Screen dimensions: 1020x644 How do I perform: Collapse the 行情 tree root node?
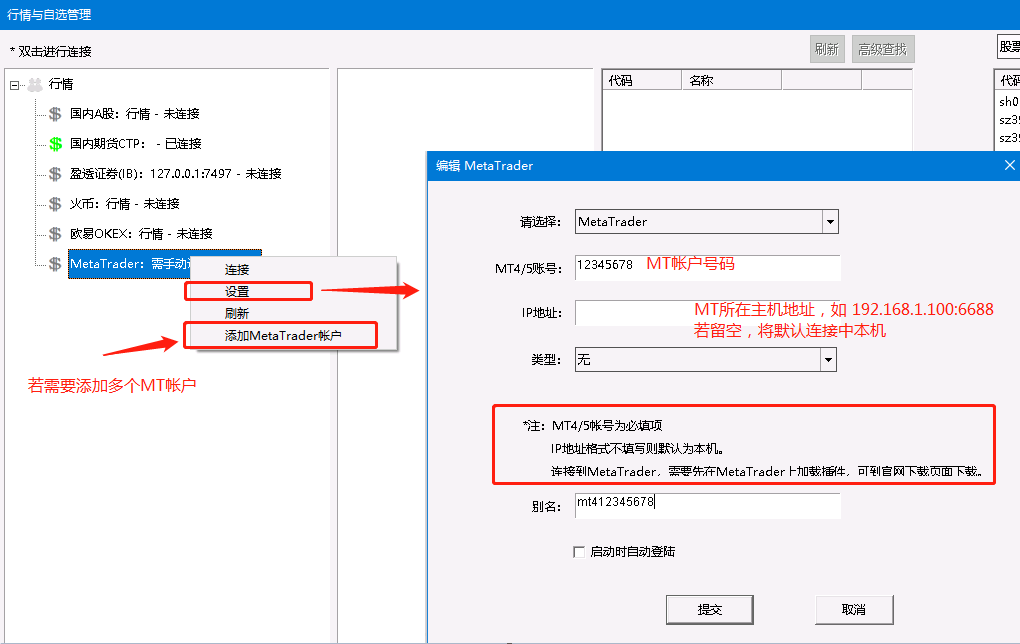click(x=14, y=85)
